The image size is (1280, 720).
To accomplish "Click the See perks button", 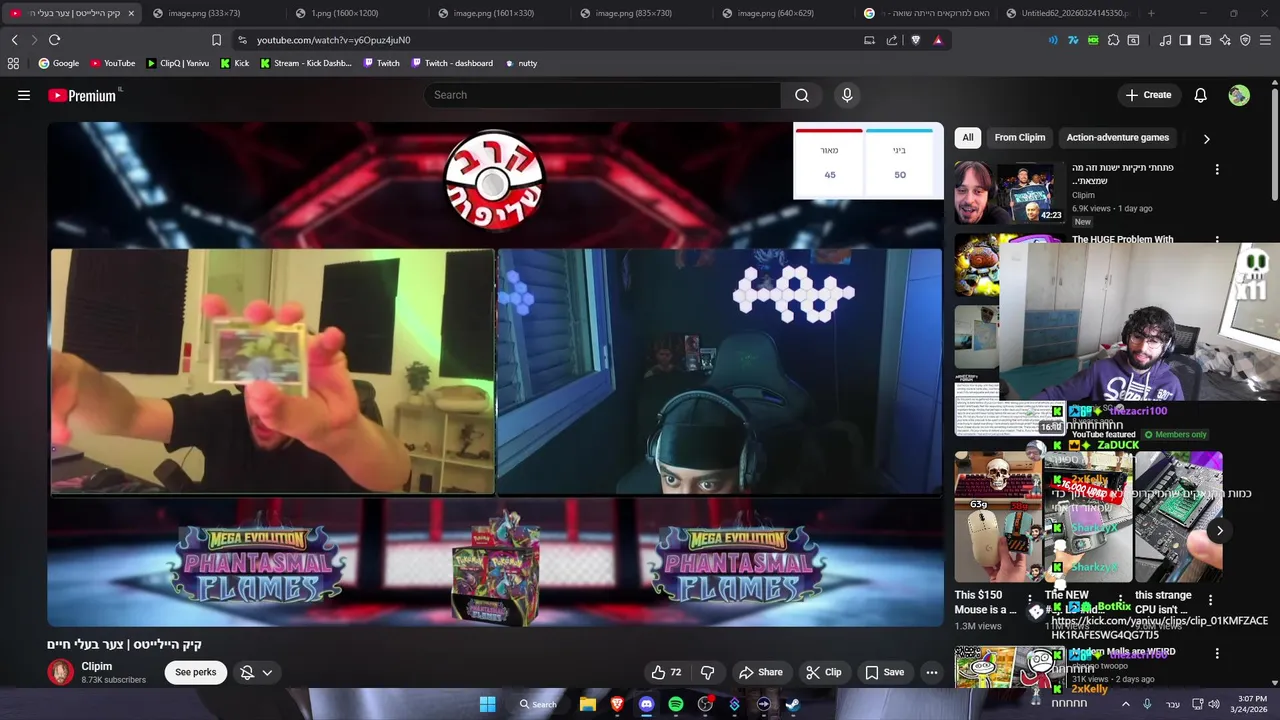I will [196, 672].
